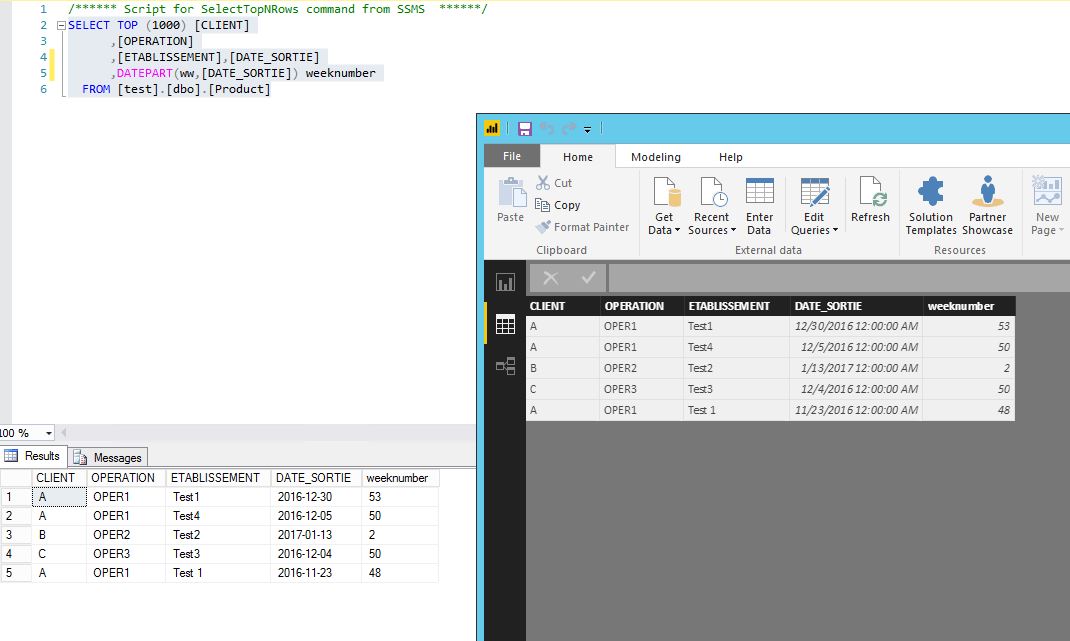Click the DATEPART keyword in SQL editor
Viewport: 1070px width, 641px height.
point(145,73)
